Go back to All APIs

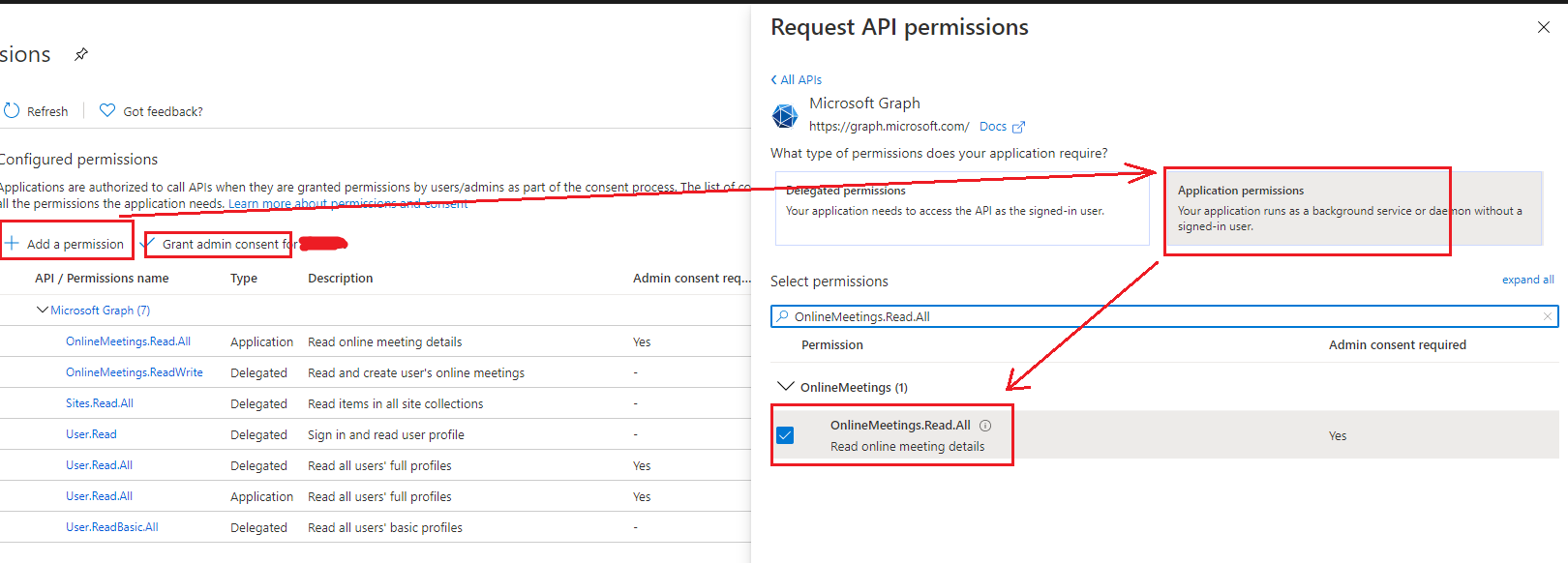[797, 80]
